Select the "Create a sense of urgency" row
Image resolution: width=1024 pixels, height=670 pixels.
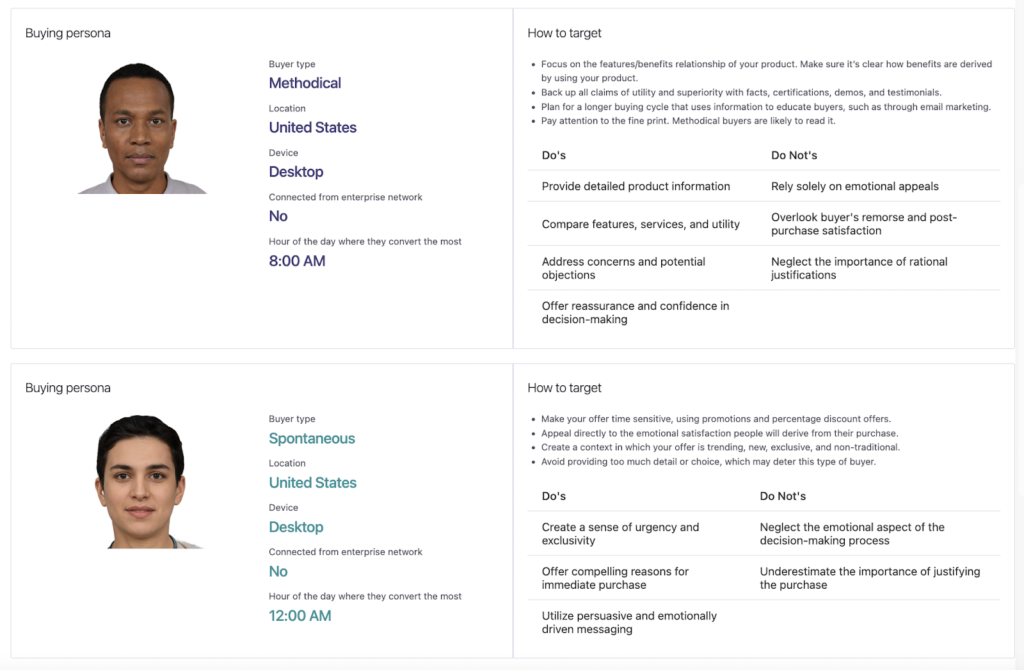[622, 534]
